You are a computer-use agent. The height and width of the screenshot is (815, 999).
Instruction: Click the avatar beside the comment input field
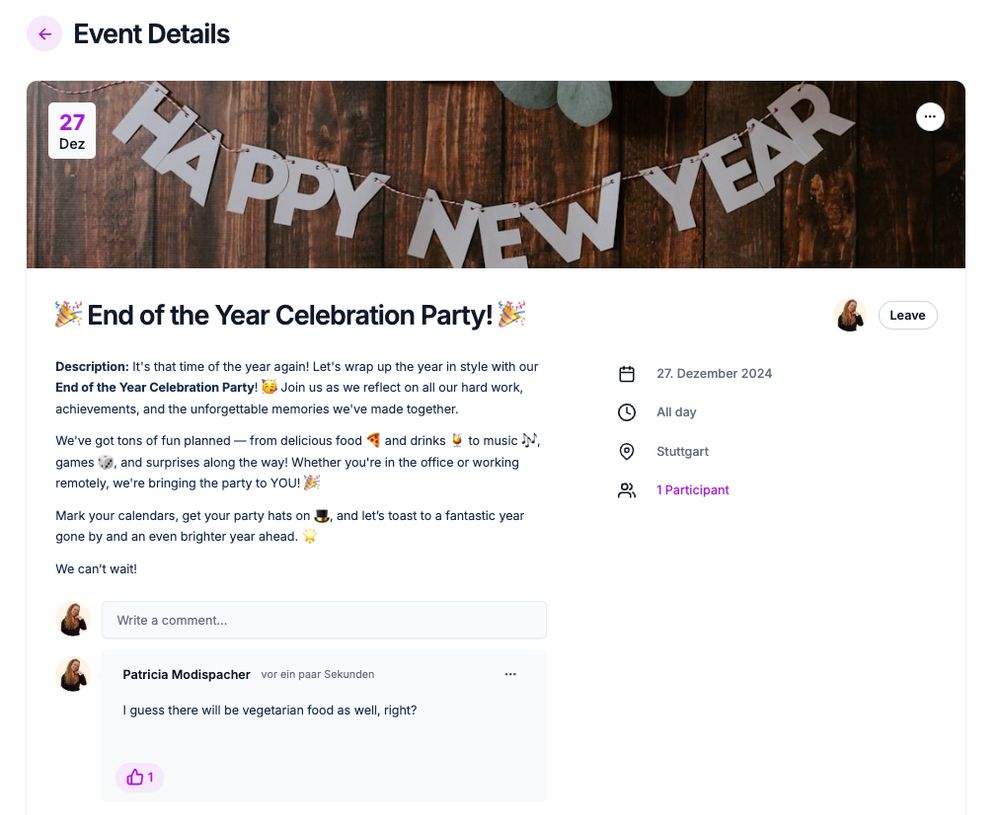click(73, 619)
